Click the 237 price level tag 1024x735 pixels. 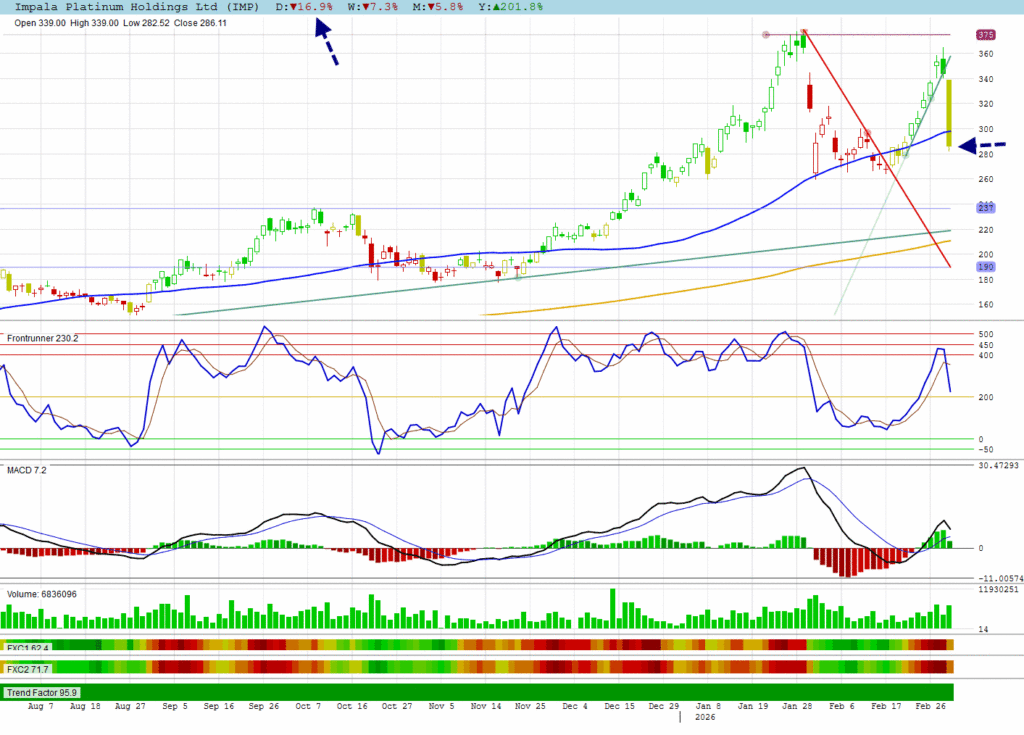point(985,208)
